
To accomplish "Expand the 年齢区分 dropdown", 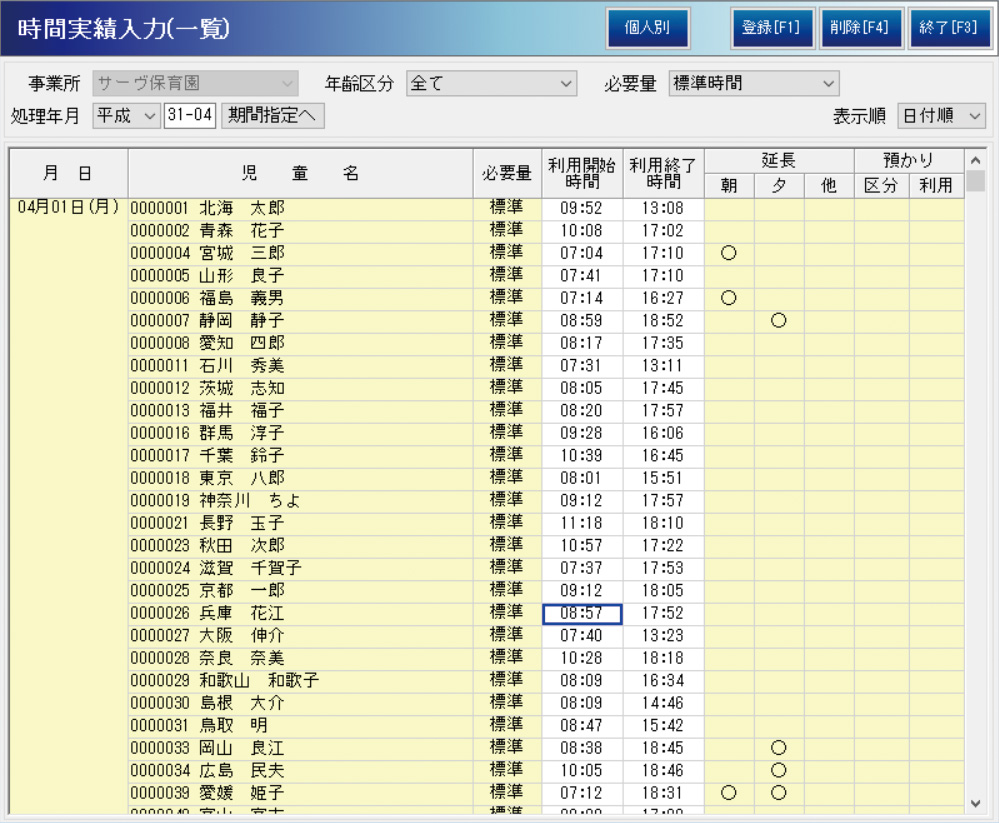I will (492, 84).
